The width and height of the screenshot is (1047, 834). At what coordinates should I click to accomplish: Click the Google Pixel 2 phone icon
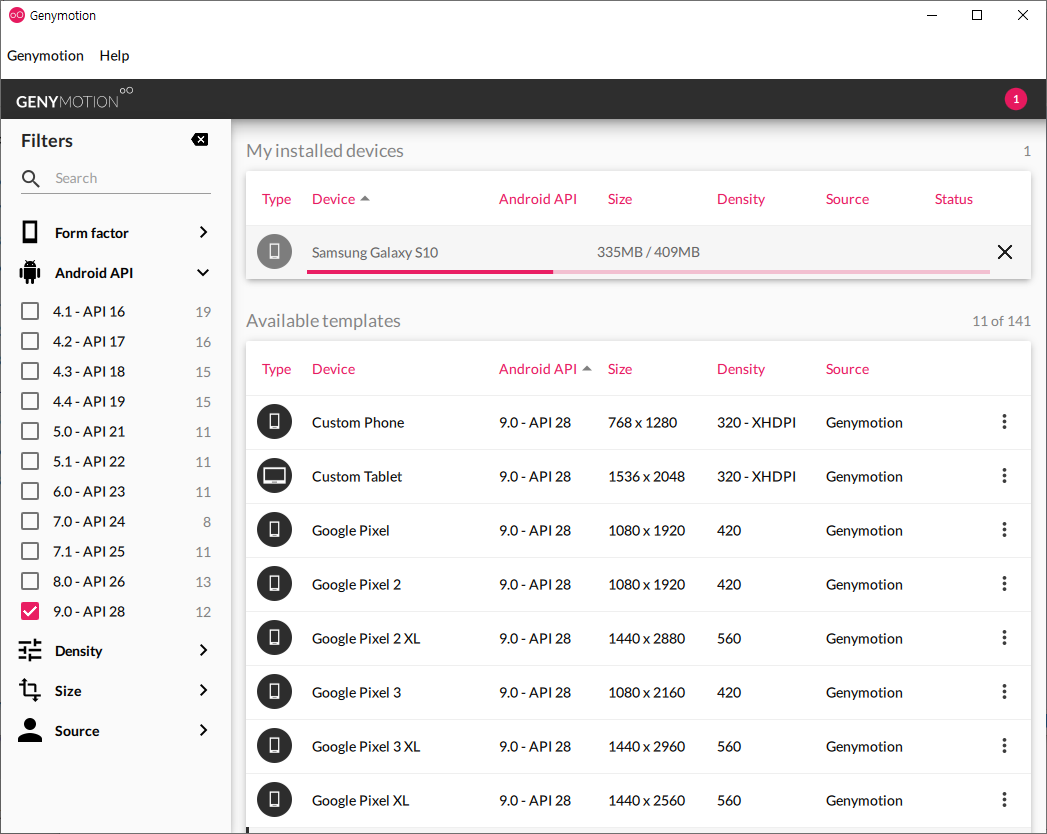click(274, 584)
